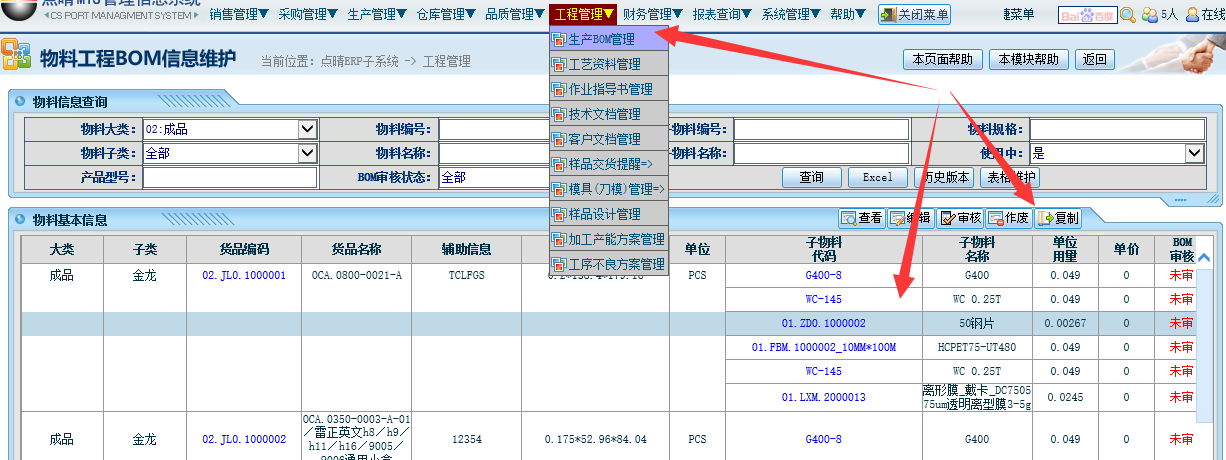Click the 返回 back button
Image resolution: width=1226 pixels, height=460 pixels.
pyautogui.click(x=1094, y=59)
